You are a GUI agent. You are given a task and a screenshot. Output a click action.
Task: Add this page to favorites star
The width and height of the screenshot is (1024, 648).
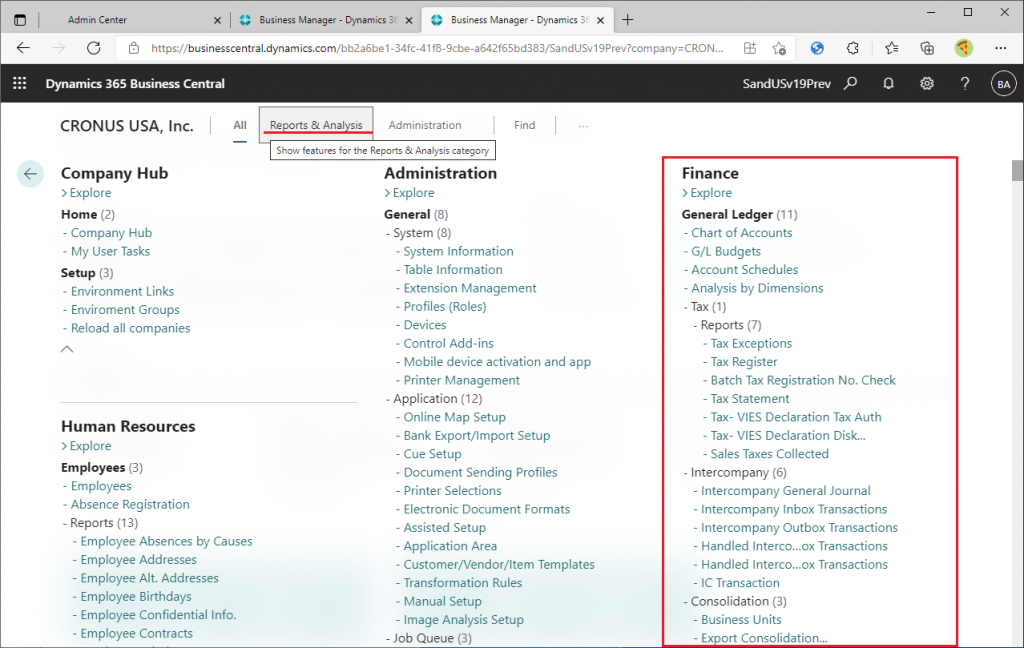(779, 48)
